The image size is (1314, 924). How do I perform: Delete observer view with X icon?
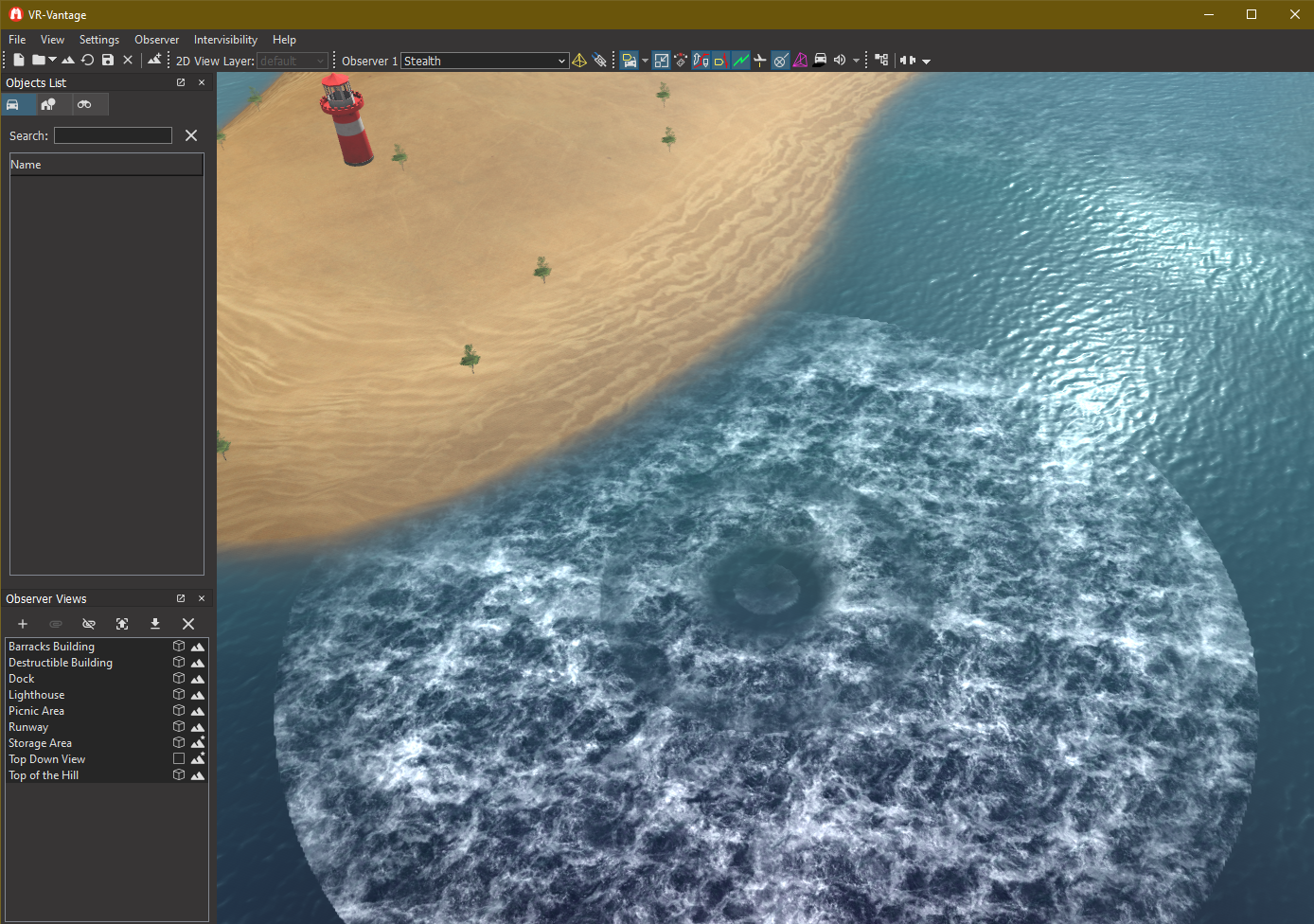click(188, 624)
